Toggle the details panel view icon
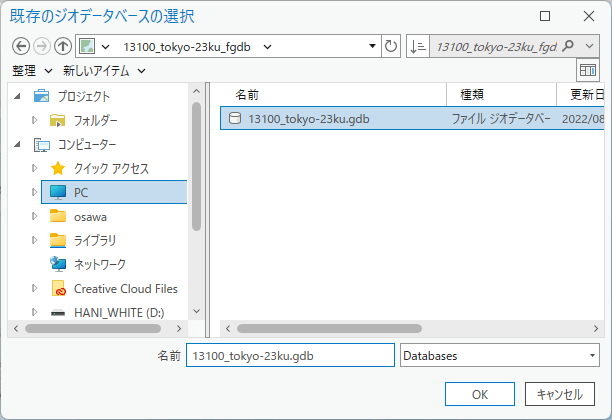Screen dimensions: 612x420 (x=588, y=70)
